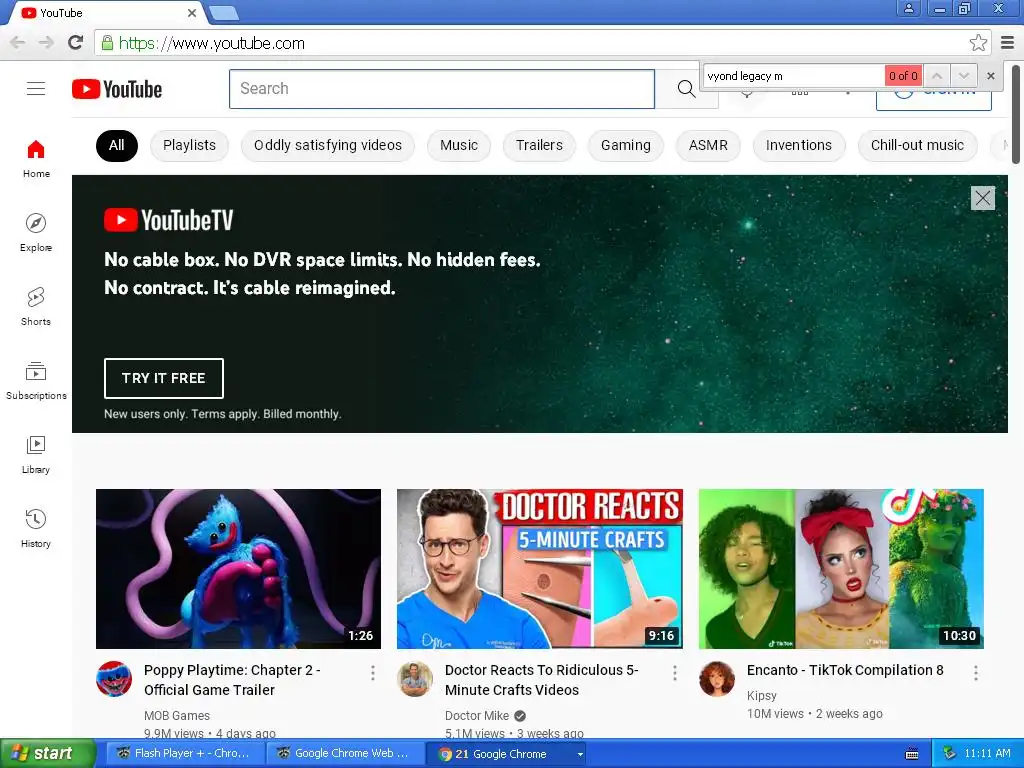Open Poppy Playtime Chapter 2 title link

click(x=232, y=680)
